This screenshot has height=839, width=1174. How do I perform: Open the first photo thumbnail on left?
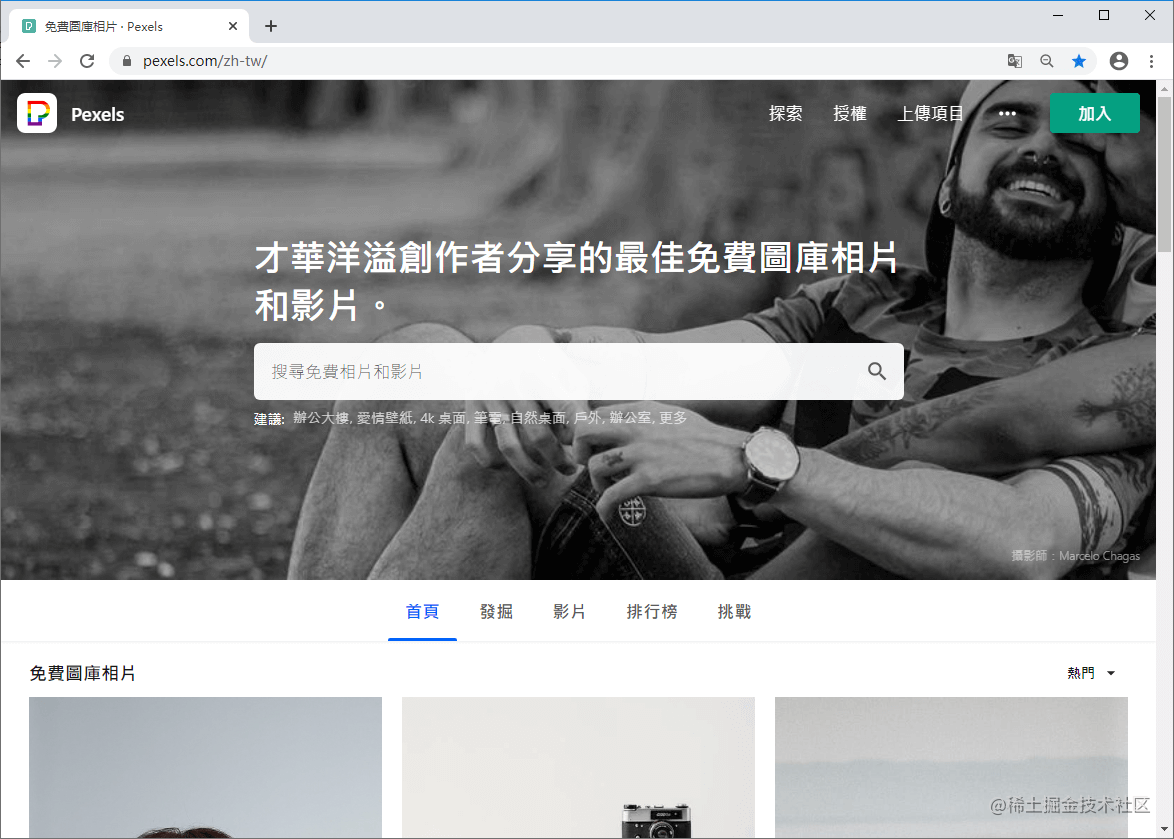click(205, 767)
